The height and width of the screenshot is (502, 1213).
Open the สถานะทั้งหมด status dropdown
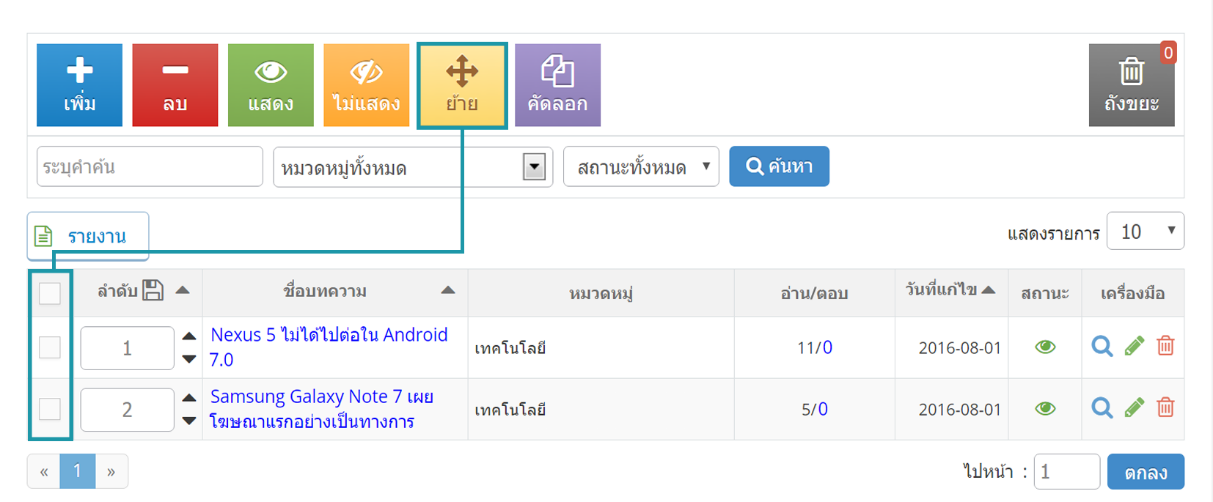[x=642, y=167]
